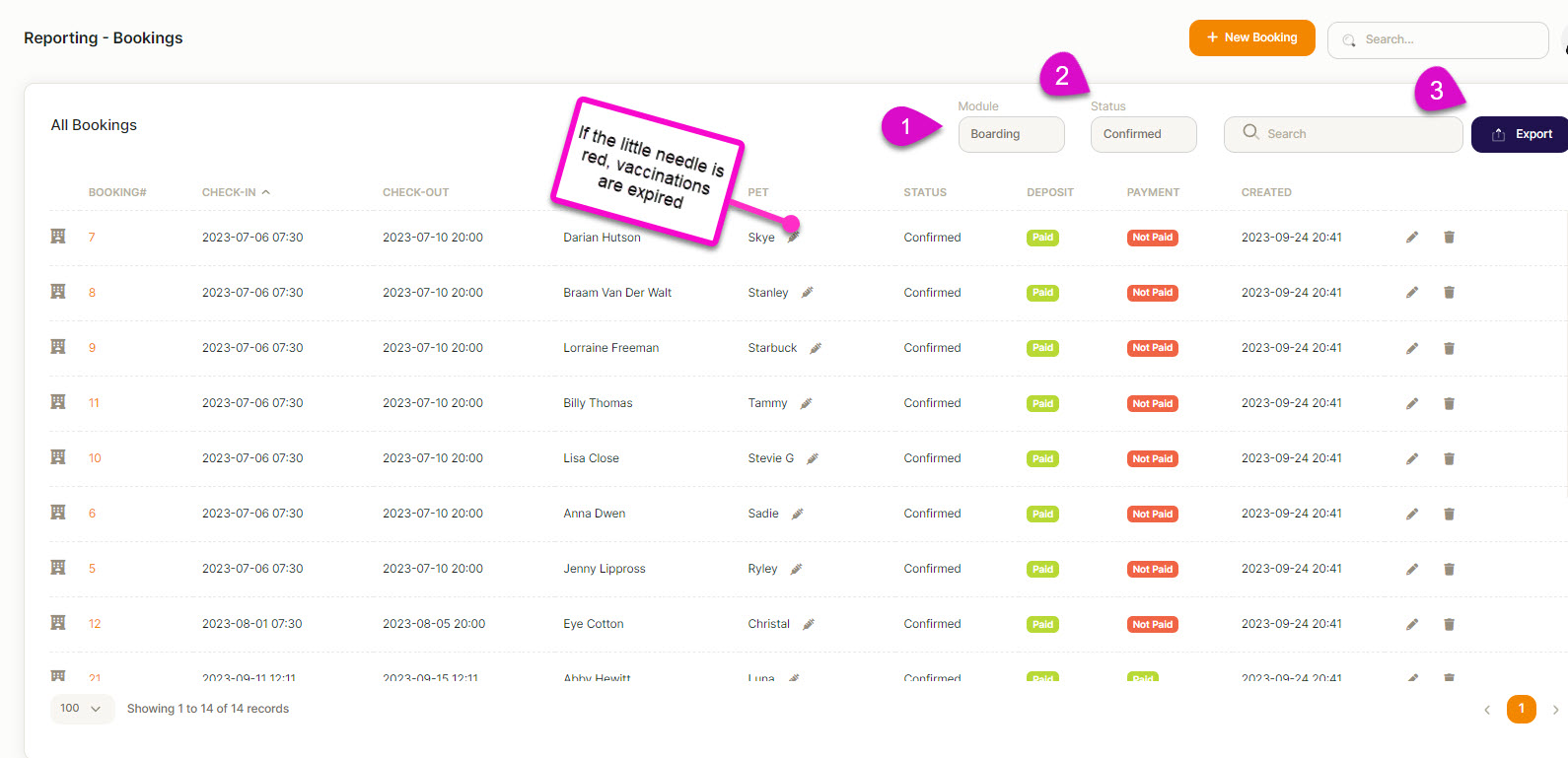Open booking number 7 link

coord(92,238)
